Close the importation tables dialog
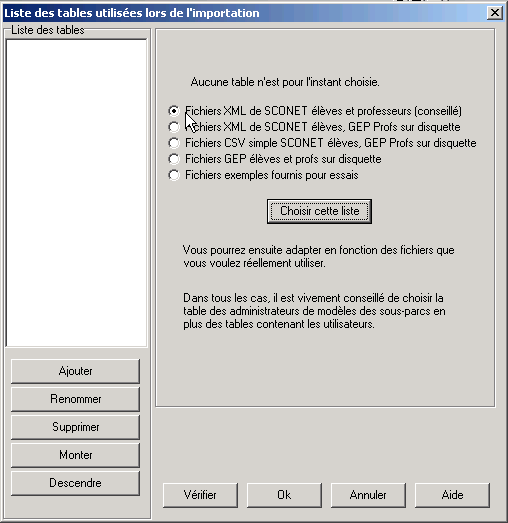The image size is (508, 523). pyautogui.click(x=494, y=13)
